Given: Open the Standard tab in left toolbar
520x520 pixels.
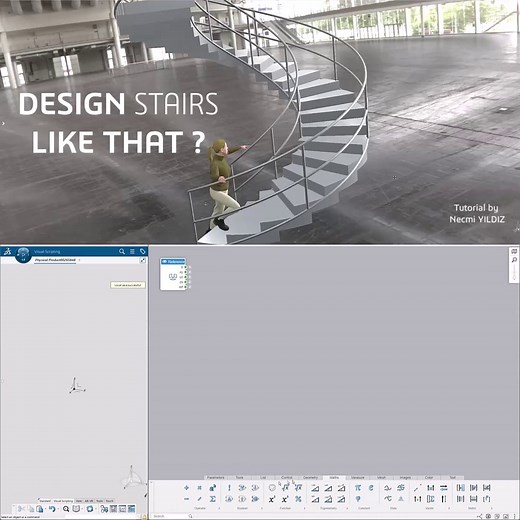Looking at the screenshot, I should pos(45,501).
